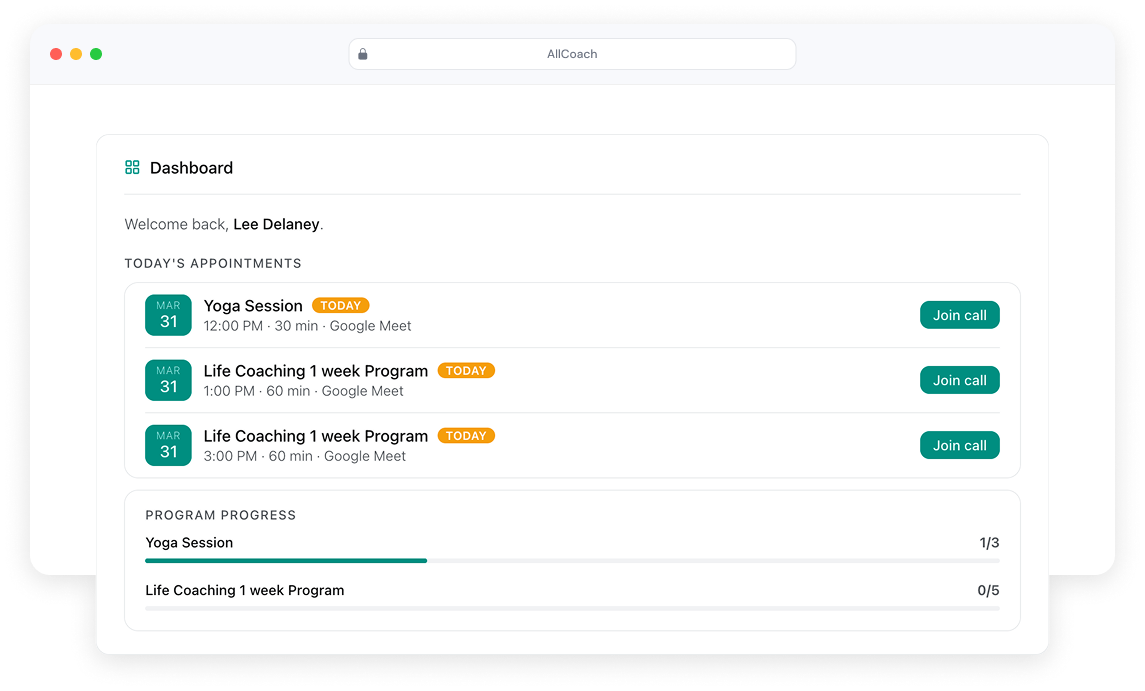Viewport: 1145px width, 691px height.
Task: Join the 3:00 PM Life Coaching call
Action: click(959, 445)
